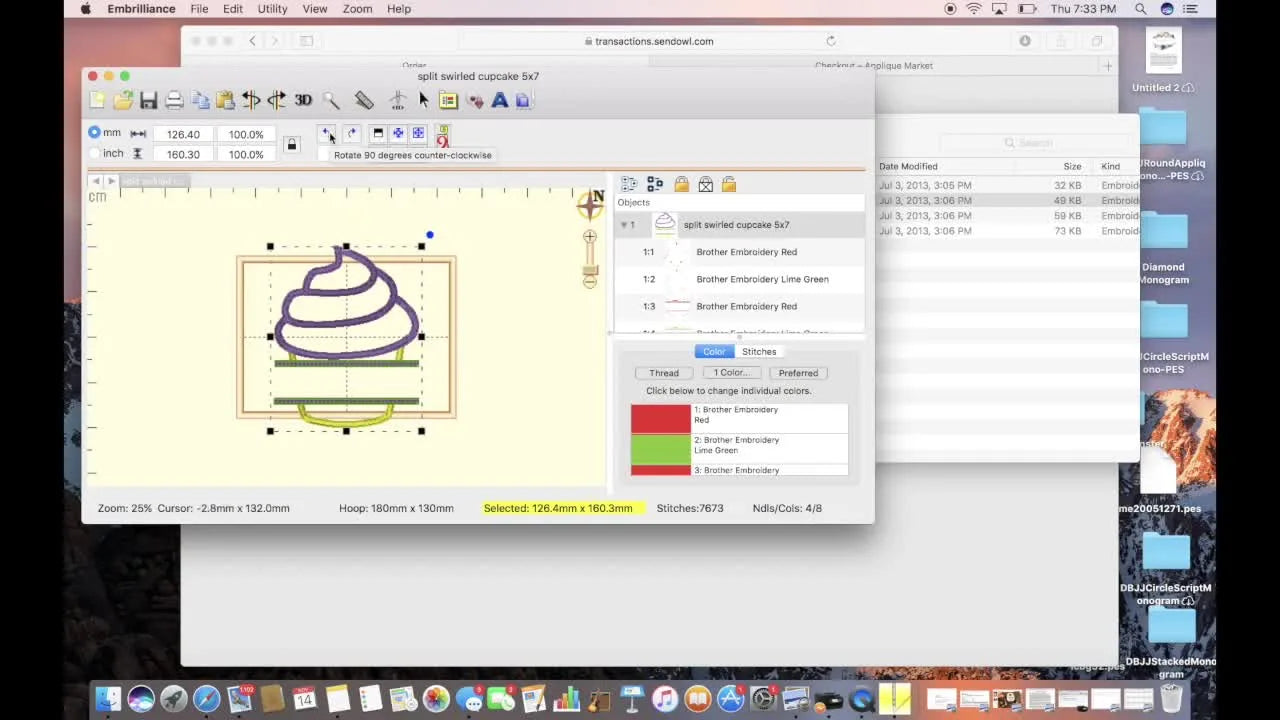Open the File menu
This screenshot has height=720, width=1280.
click(199, 9)
